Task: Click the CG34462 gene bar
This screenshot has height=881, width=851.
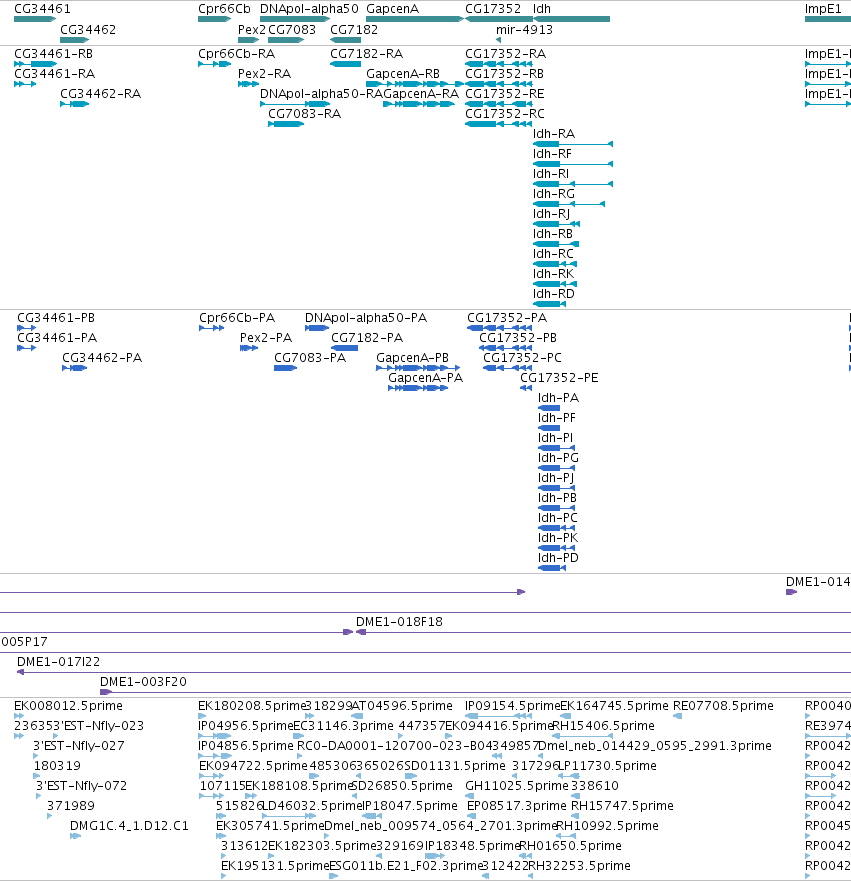Action: pyautogui.click(x=75, y=40)
